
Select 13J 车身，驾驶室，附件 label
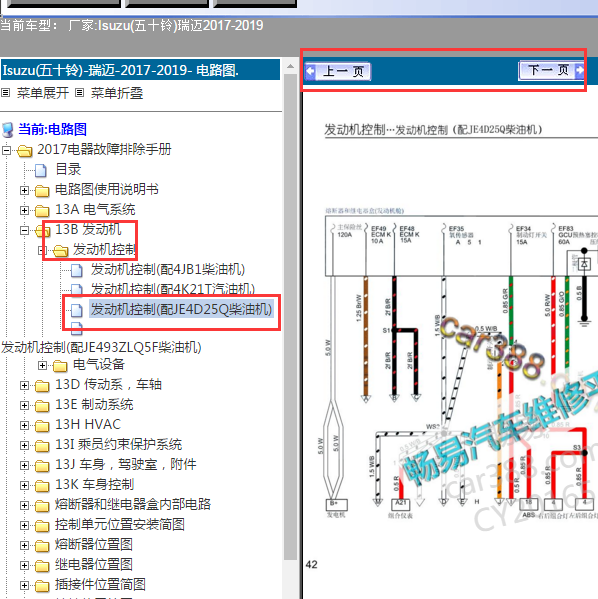126,464
